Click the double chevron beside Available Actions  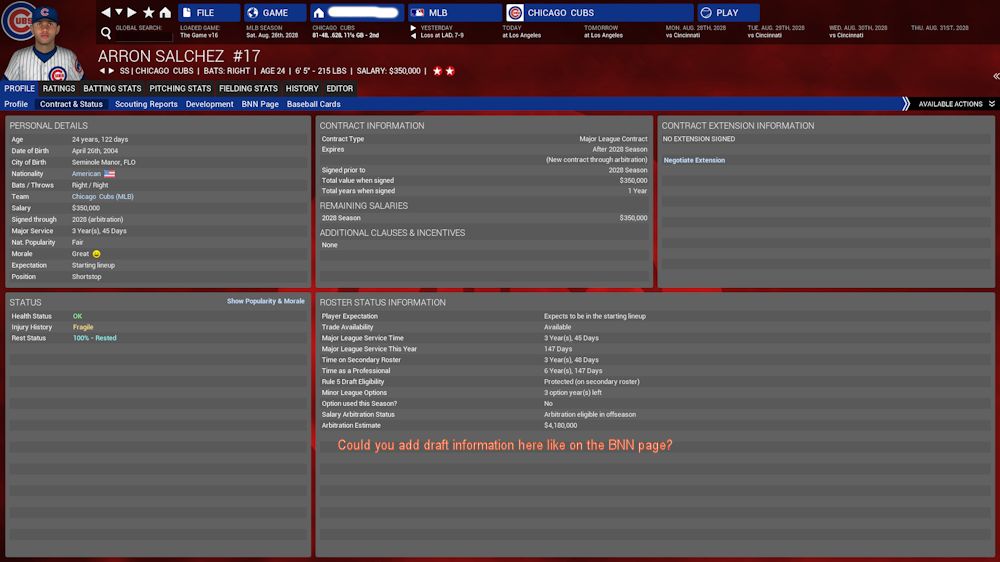click(906, 104)
